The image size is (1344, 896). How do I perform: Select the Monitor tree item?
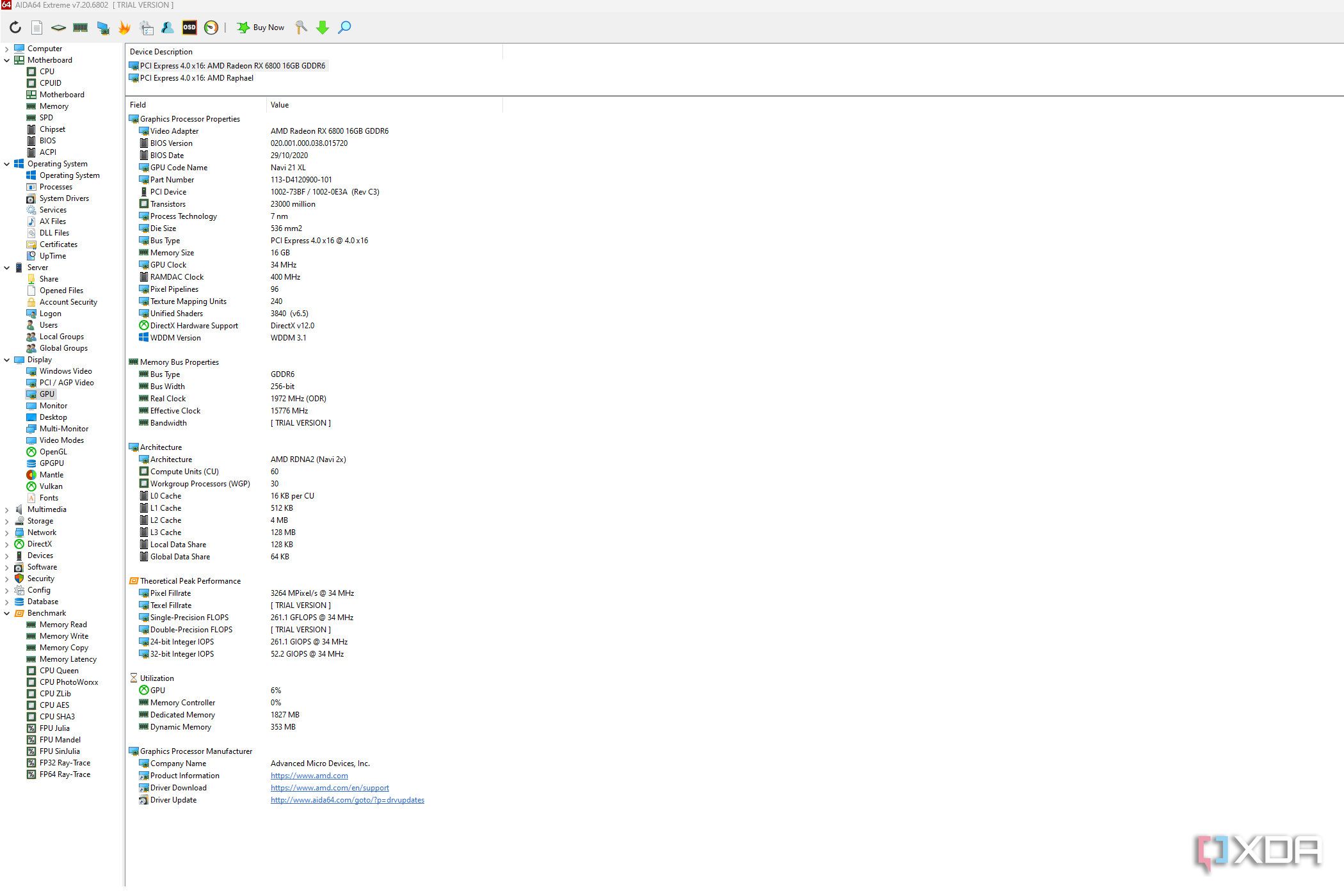(47, 406)
